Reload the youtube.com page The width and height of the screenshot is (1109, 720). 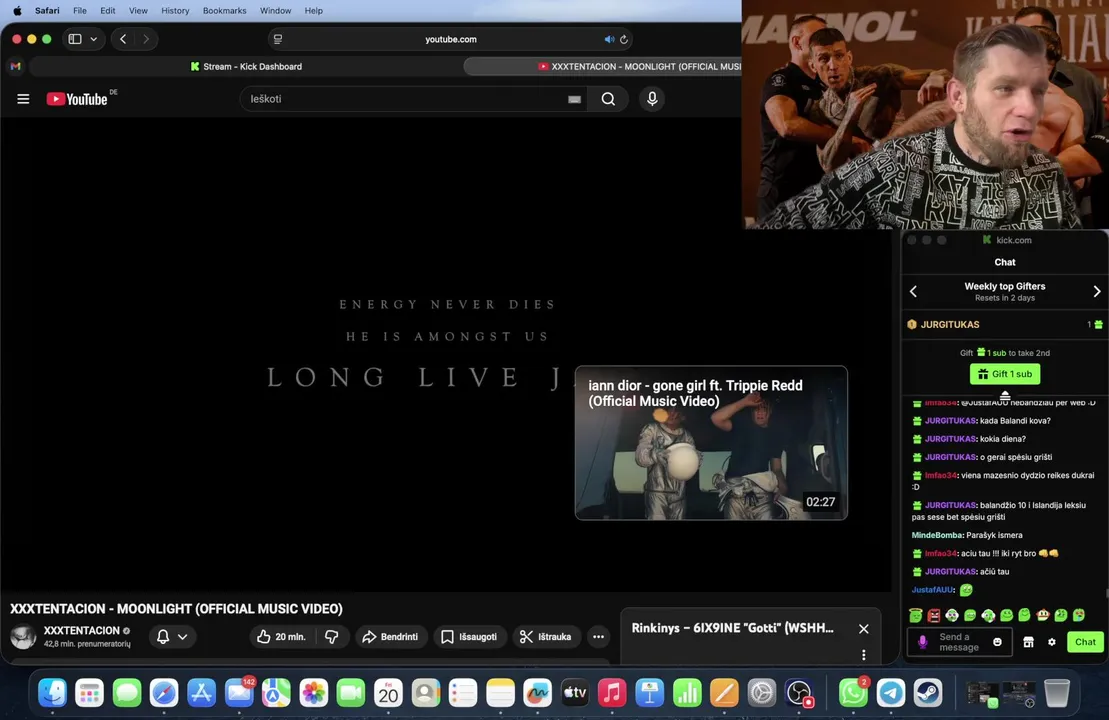pyautogui.click(x=624, y=39)
